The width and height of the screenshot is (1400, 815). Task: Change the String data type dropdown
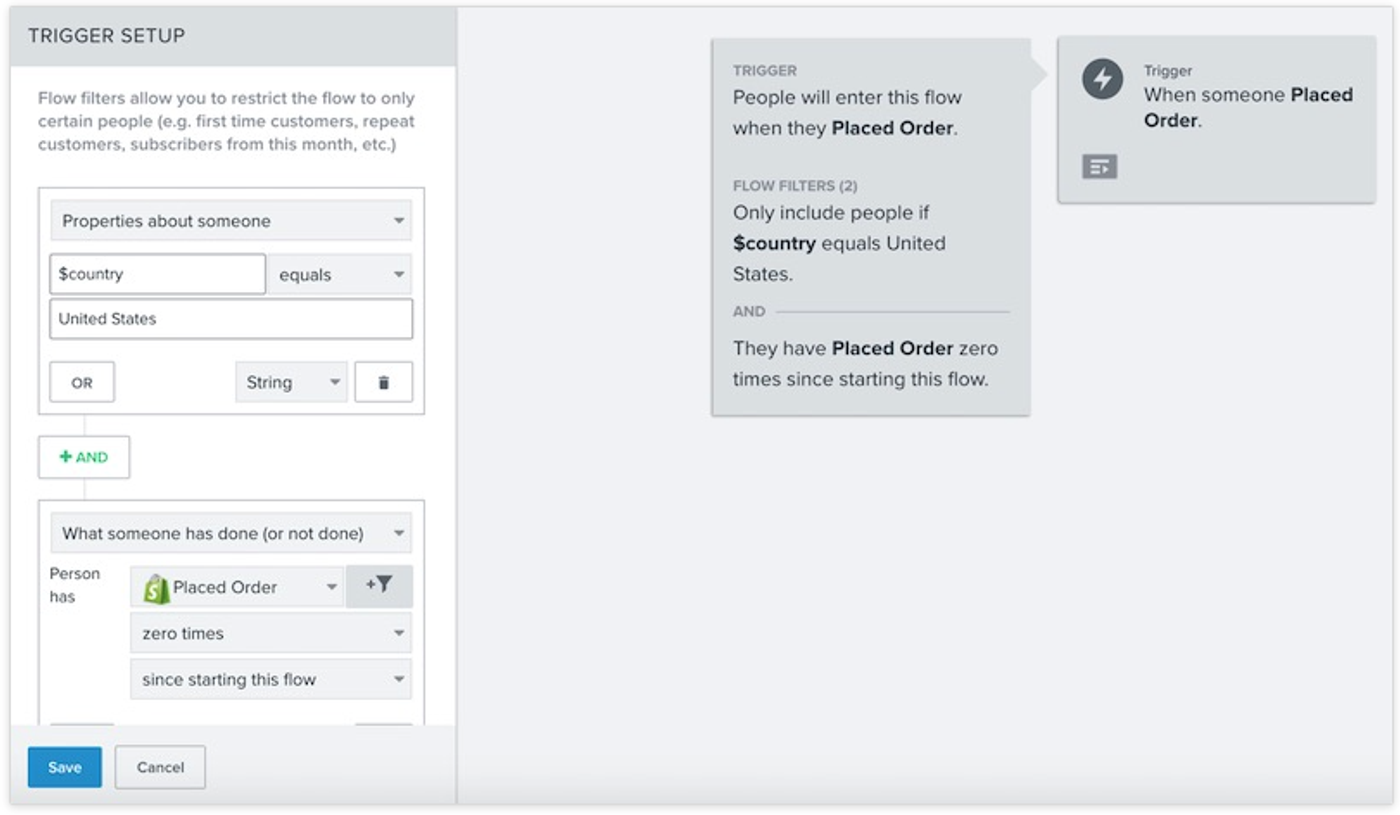[x=291, y=382]
